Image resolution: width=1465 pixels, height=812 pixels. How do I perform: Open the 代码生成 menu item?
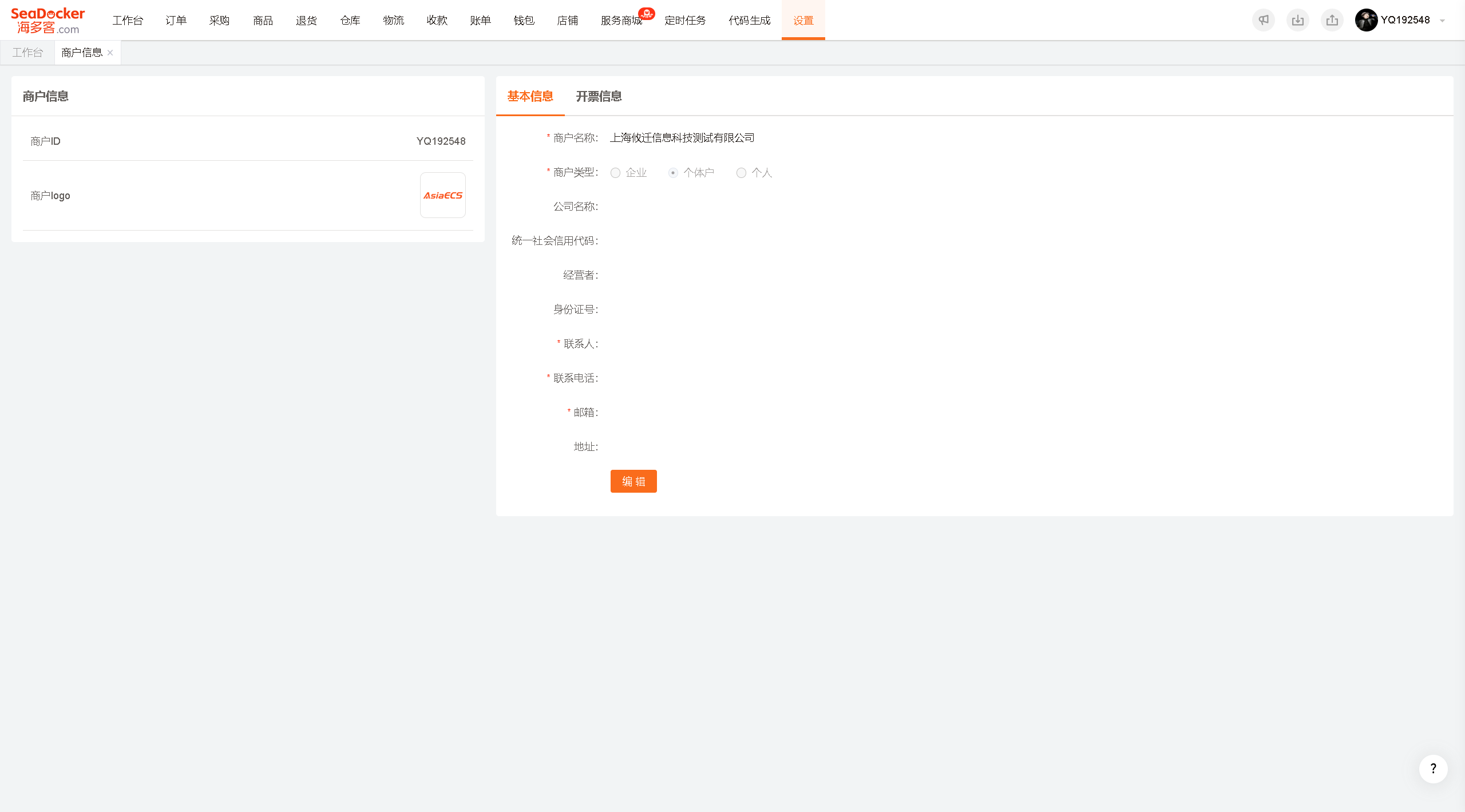click(750, 20)
